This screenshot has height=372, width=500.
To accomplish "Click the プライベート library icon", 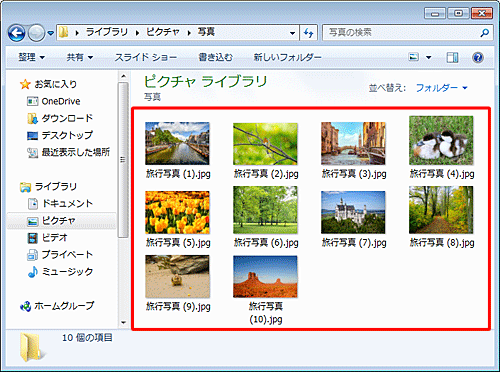I will click(33, 255).
